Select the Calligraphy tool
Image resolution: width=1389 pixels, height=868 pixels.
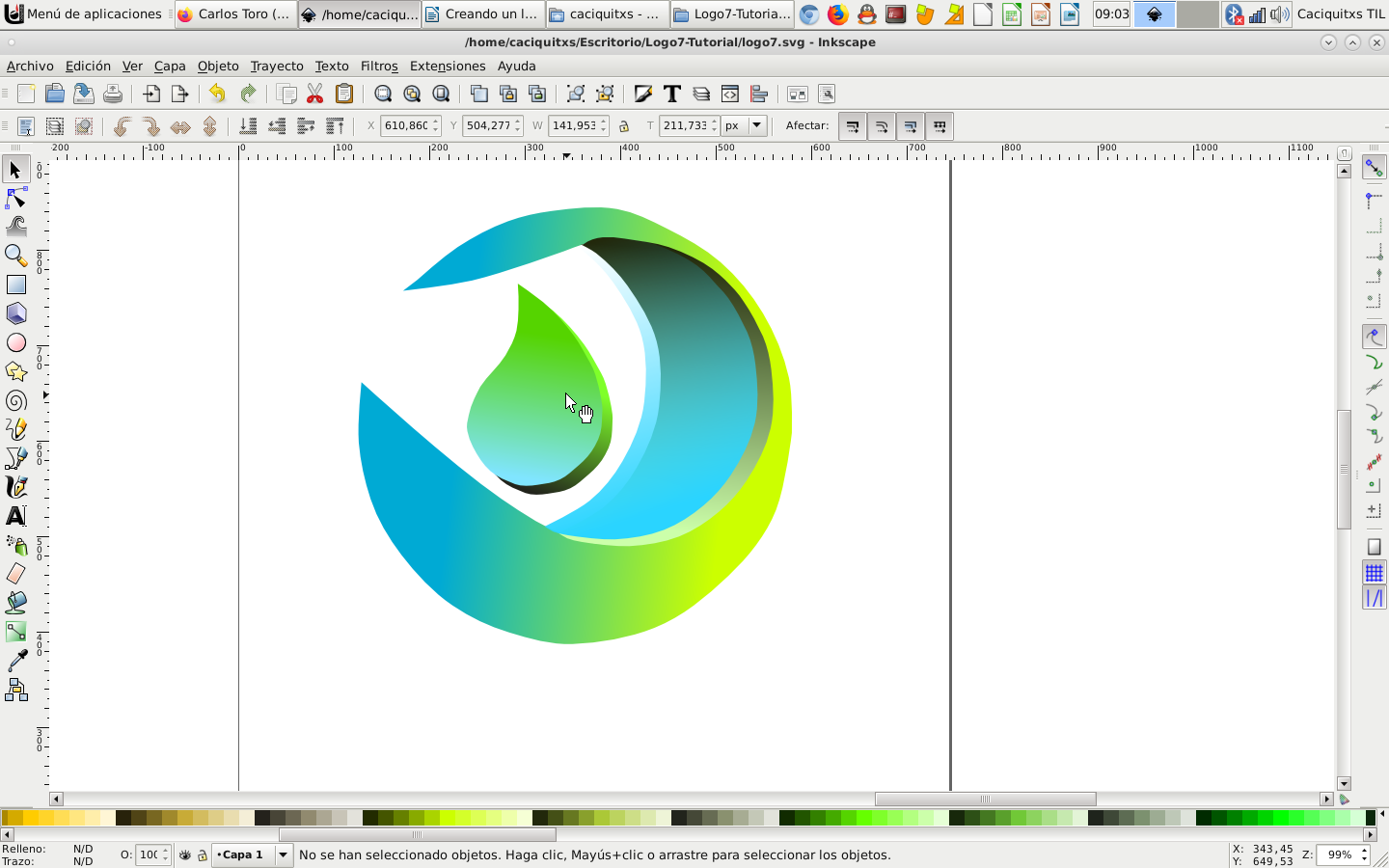pyautogui.click(x=16, y=487)
